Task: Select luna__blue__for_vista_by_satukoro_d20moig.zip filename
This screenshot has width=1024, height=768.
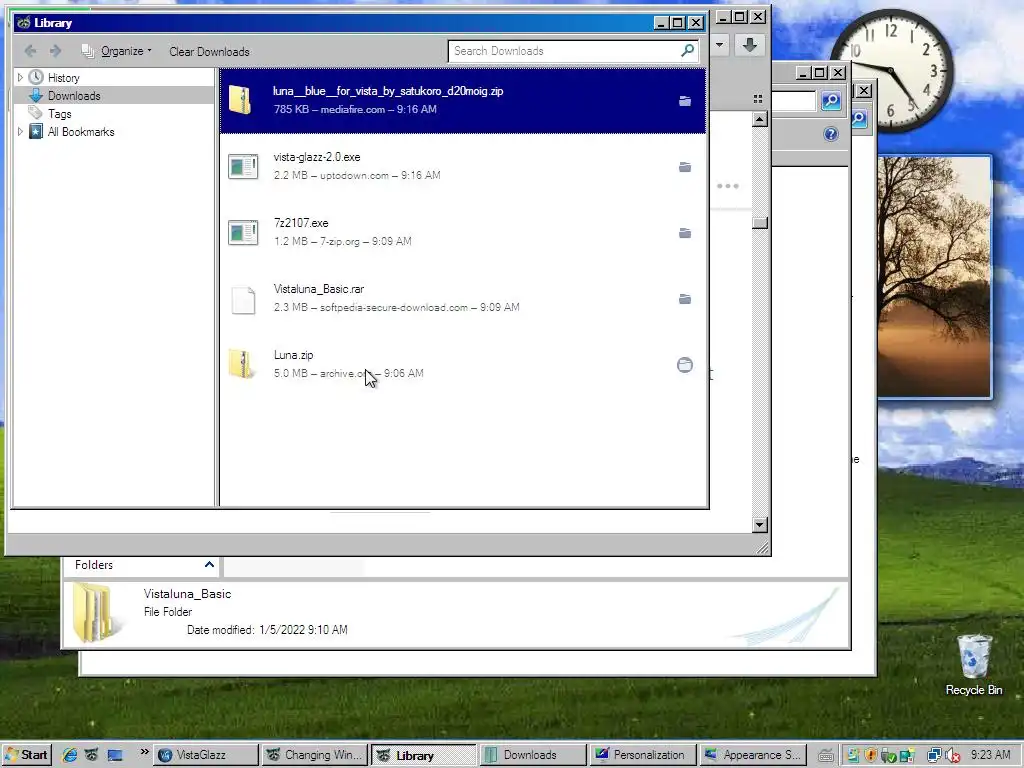Action: coord(388,91)
